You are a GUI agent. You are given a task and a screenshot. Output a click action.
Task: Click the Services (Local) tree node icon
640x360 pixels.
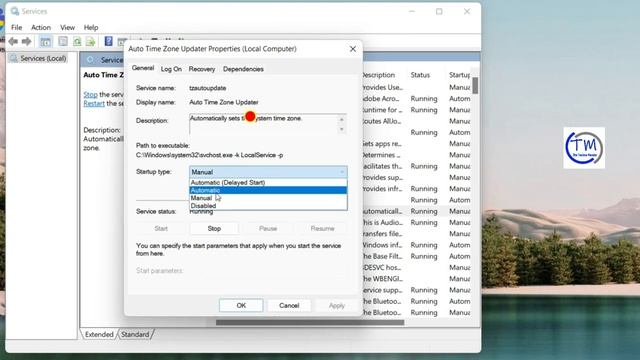click(13, 58)
